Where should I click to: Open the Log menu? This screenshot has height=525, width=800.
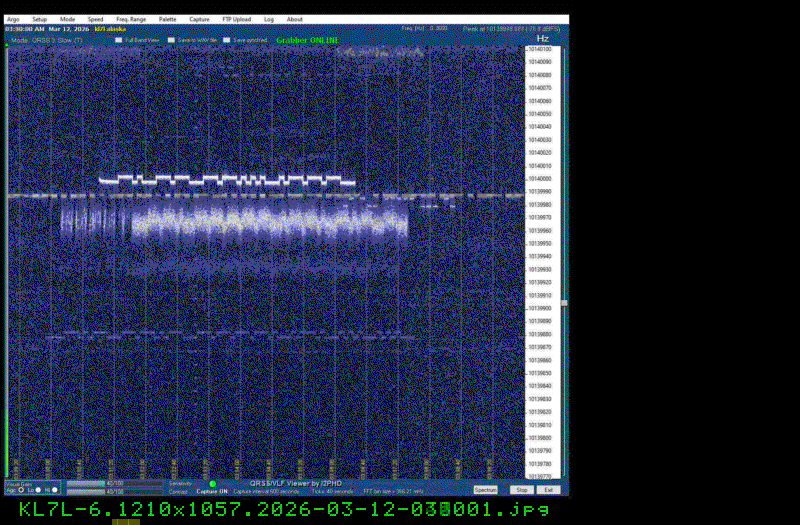point(269,19)
